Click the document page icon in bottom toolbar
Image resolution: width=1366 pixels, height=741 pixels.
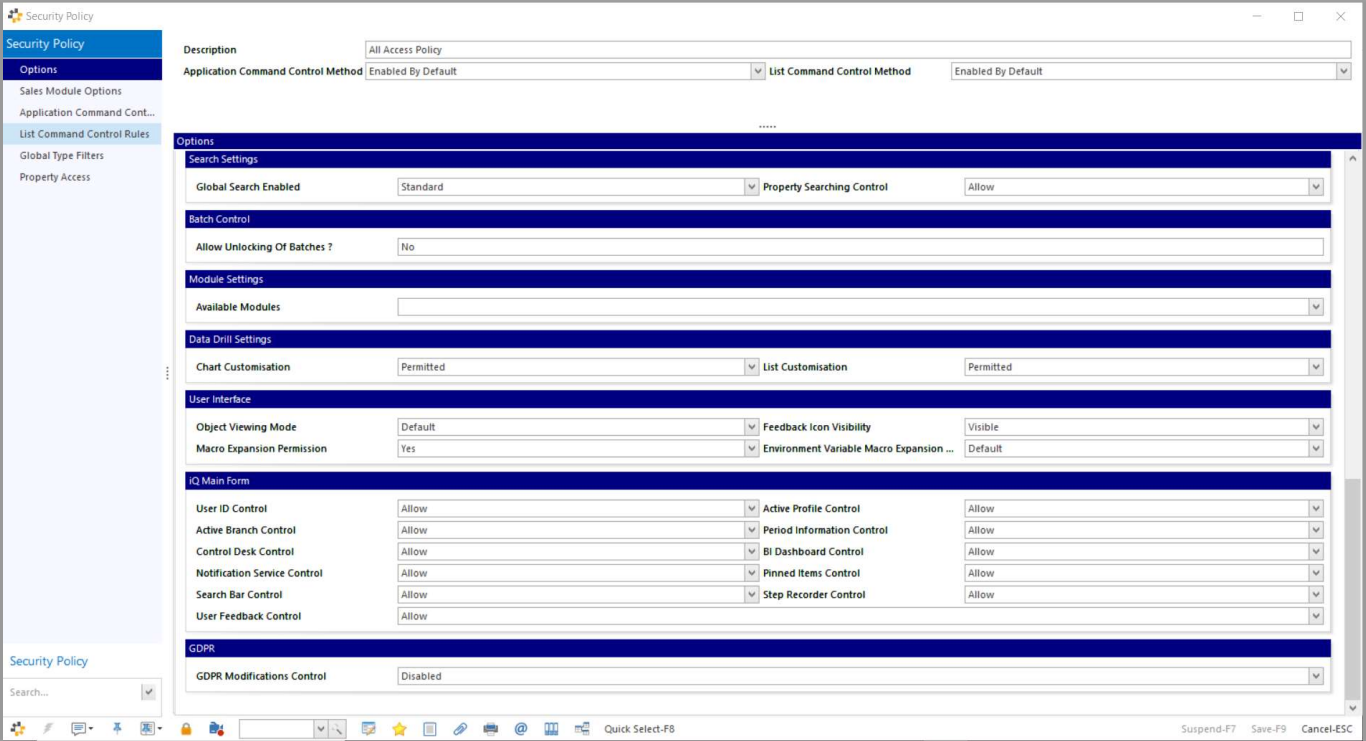coord(429,729)
